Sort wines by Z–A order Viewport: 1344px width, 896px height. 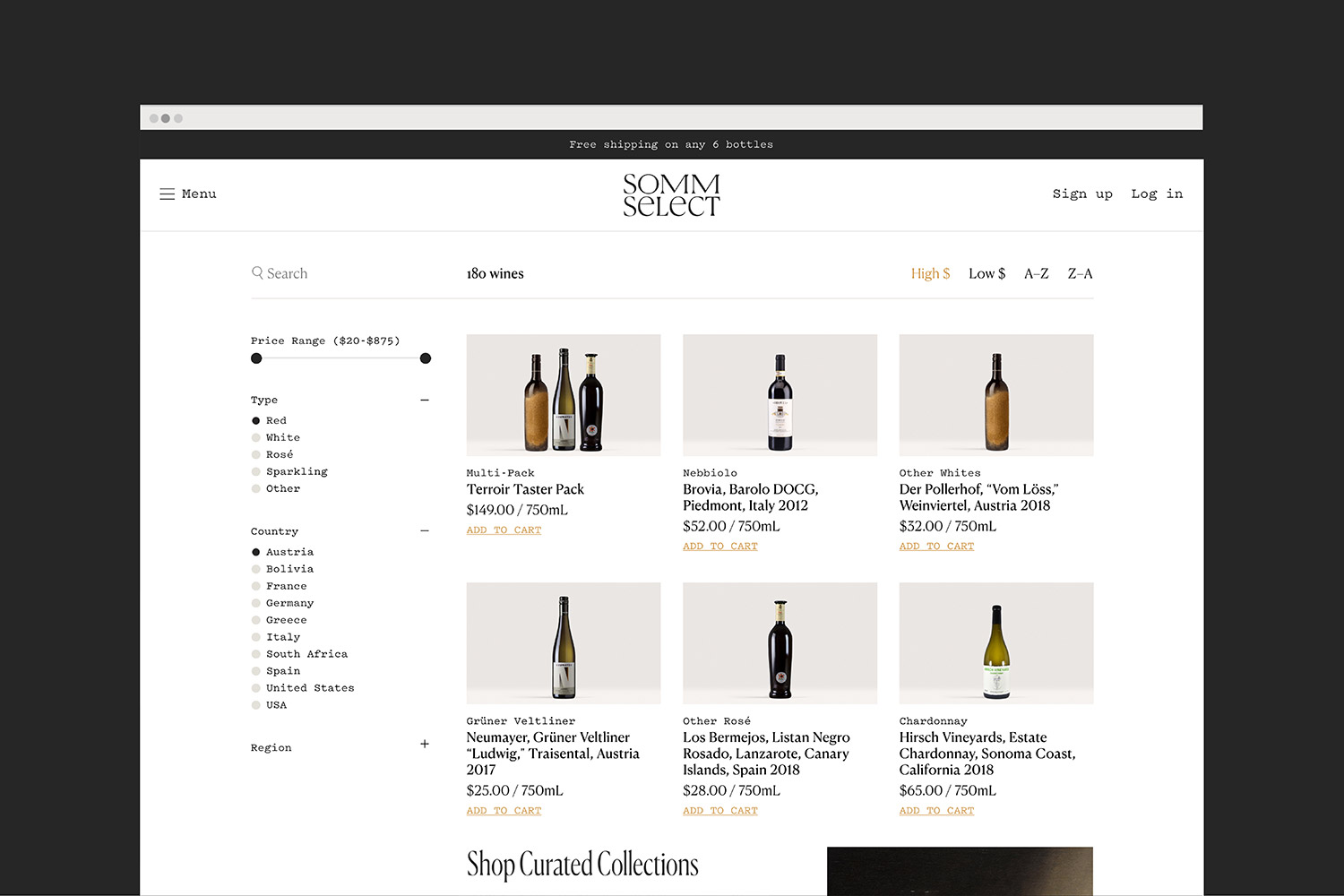[x=1080, y=274]
